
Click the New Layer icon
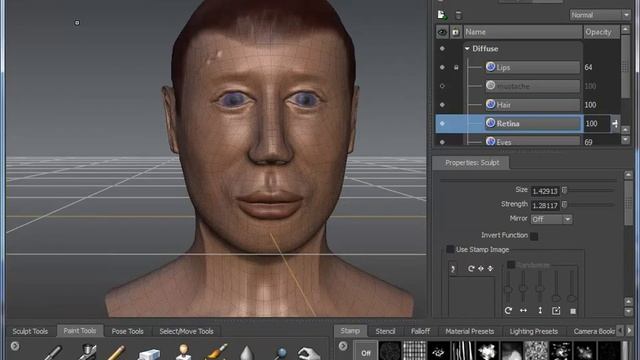pos(442,15)
